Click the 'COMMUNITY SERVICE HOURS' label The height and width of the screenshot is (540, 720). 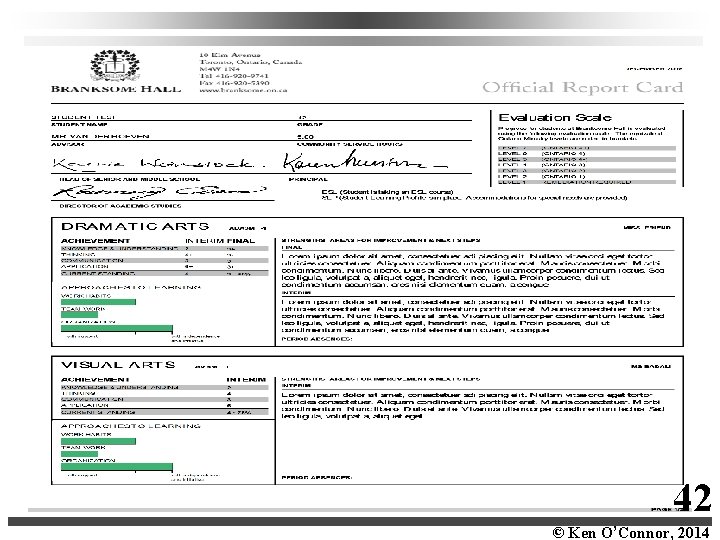349,144
